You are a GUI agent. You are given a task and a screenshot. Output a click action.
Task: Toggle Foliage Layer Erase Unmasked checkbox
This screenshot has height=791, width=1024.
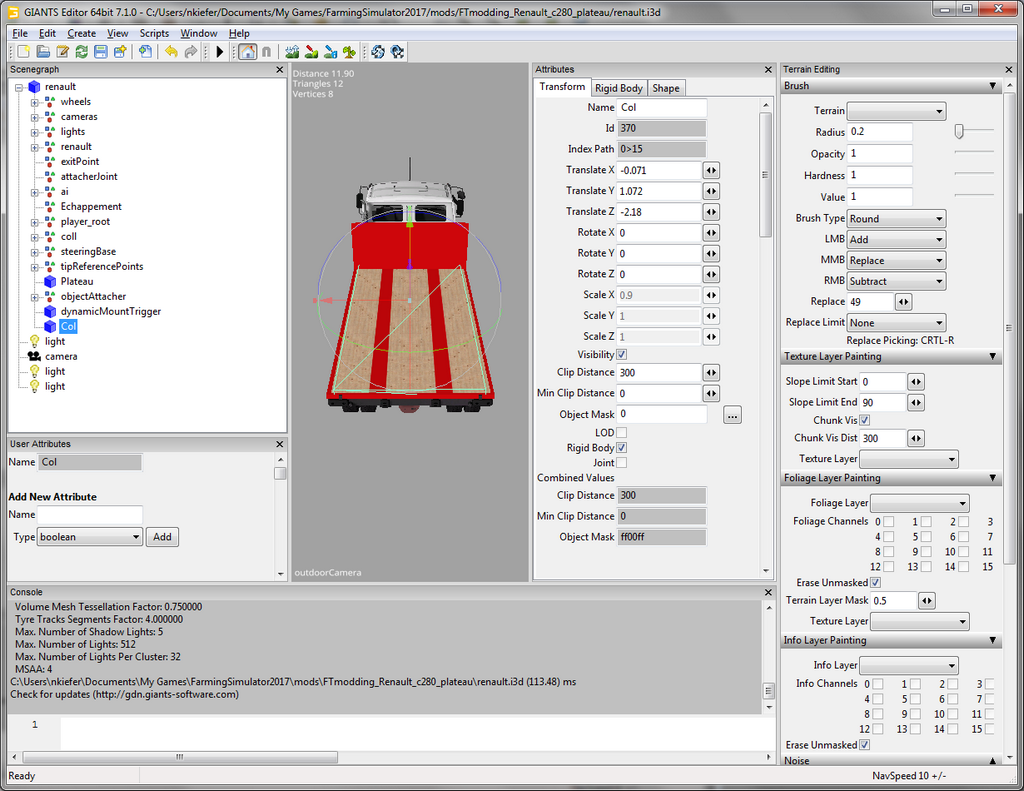pos(876,582)
